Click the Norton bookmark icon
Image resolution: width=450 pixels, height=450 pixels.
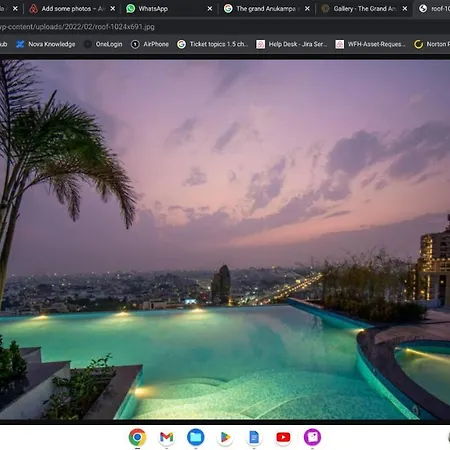tap(418, 44)
